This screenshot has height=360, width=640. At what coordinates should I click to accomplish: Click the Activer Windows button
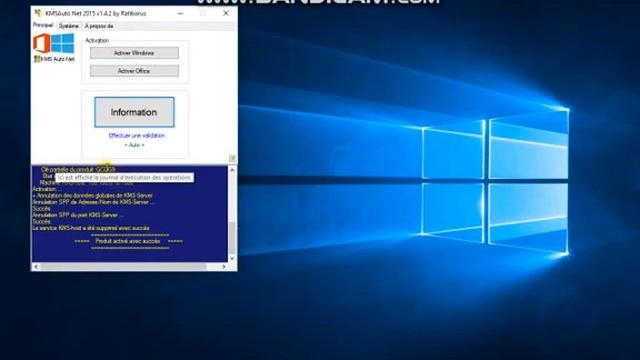coord(134,53)
